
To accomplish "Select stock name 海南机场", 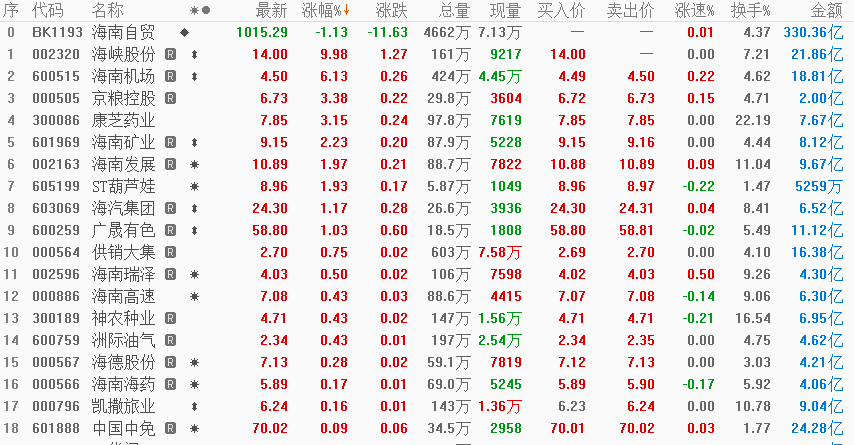I will pos(123,76).
